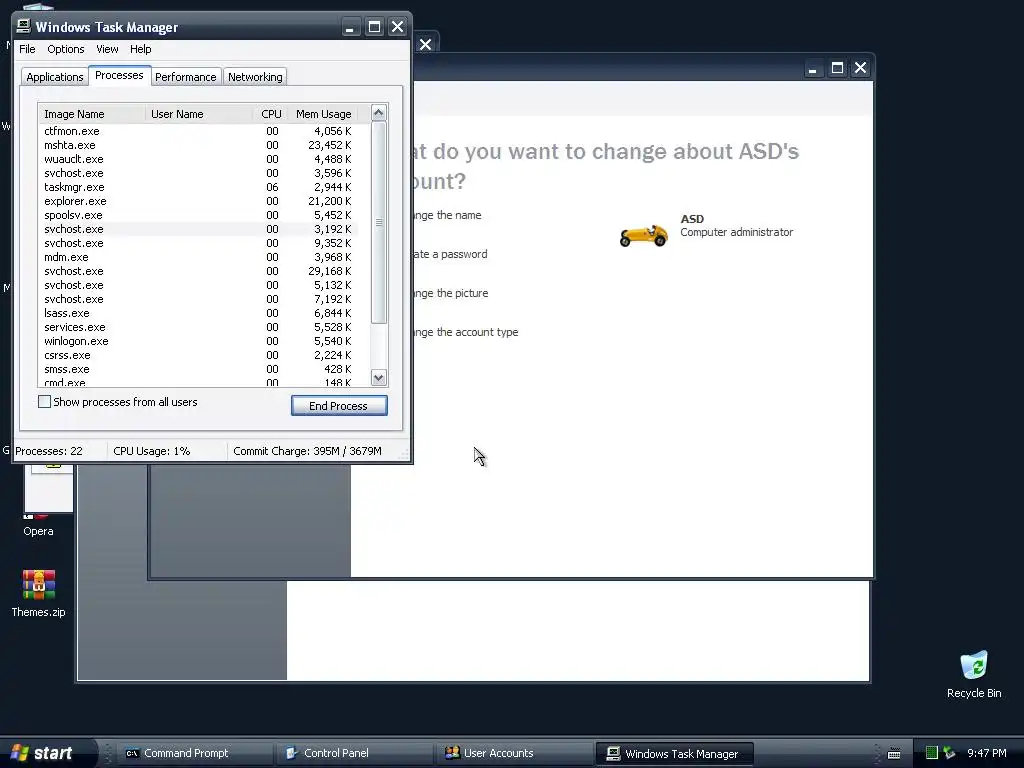Select the smss.exe process row

198,369
